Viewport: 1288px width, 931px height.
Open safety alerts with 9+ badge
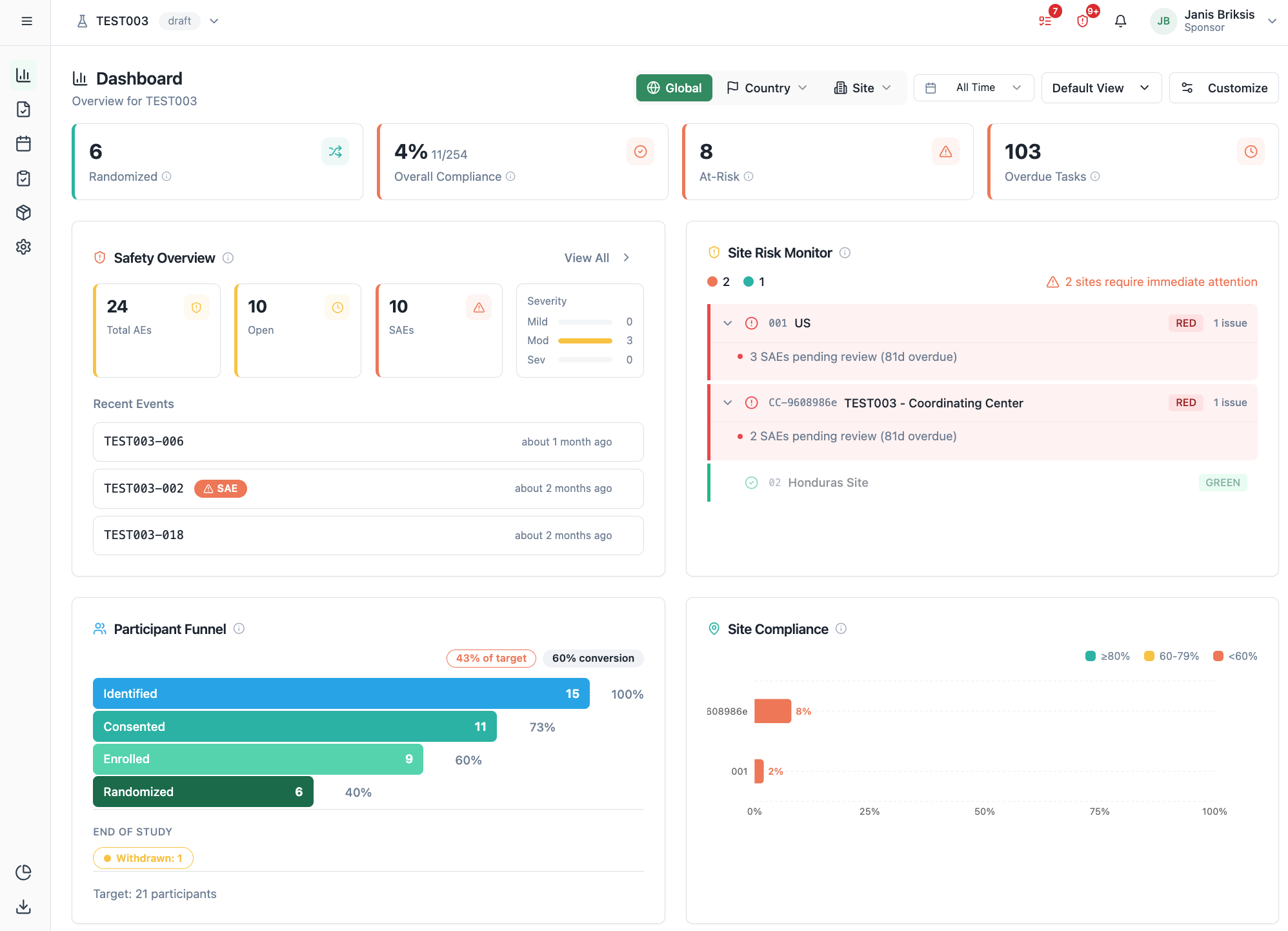coord(1083,21)
